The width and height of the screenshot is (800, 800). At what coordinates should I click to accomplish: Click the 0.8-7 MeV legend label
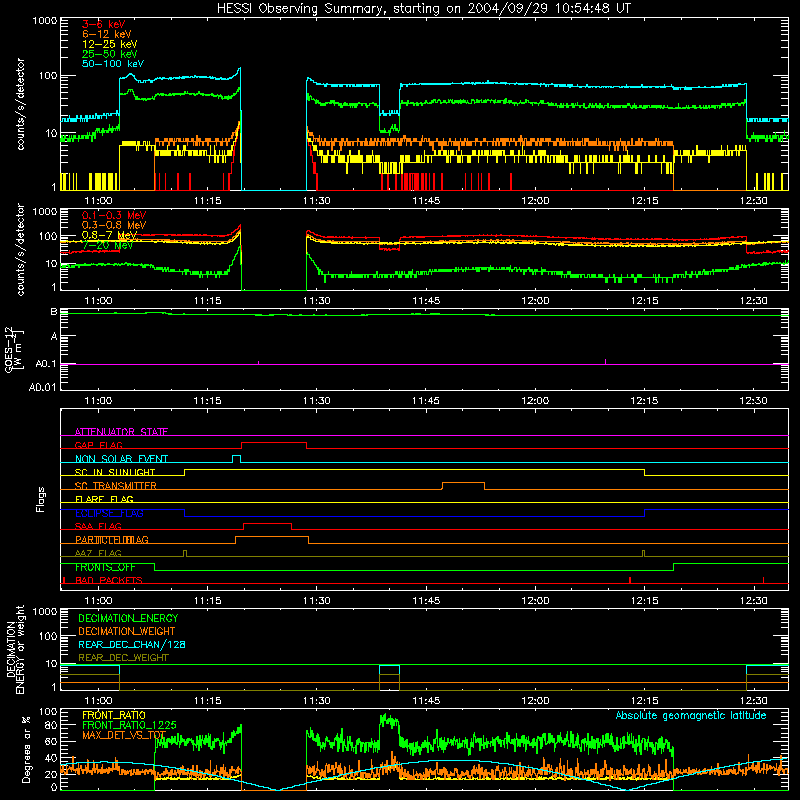pos(110,235)
